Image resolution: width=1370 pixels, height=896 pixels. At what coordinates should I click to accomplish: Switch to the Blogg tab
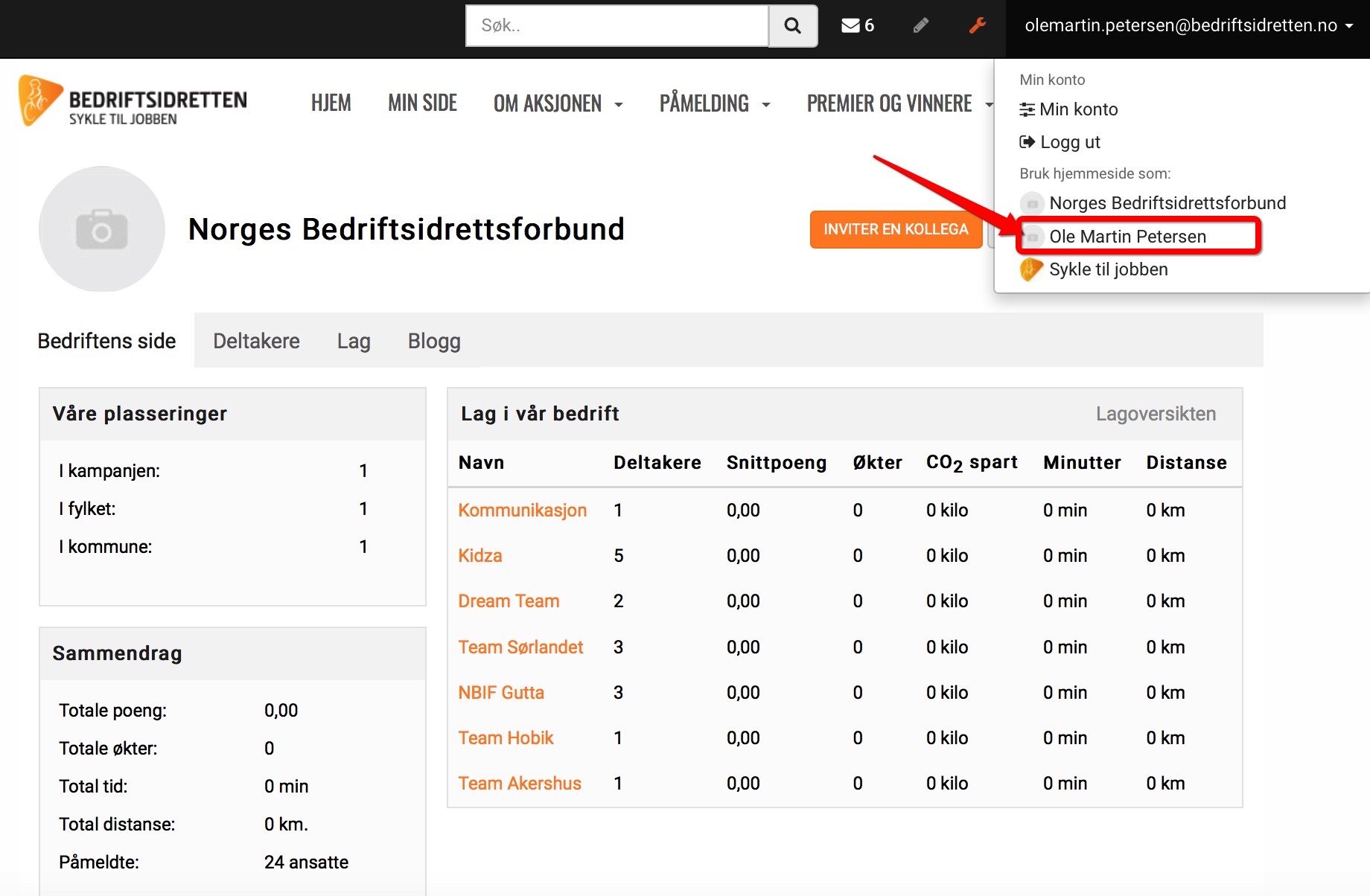434,341
